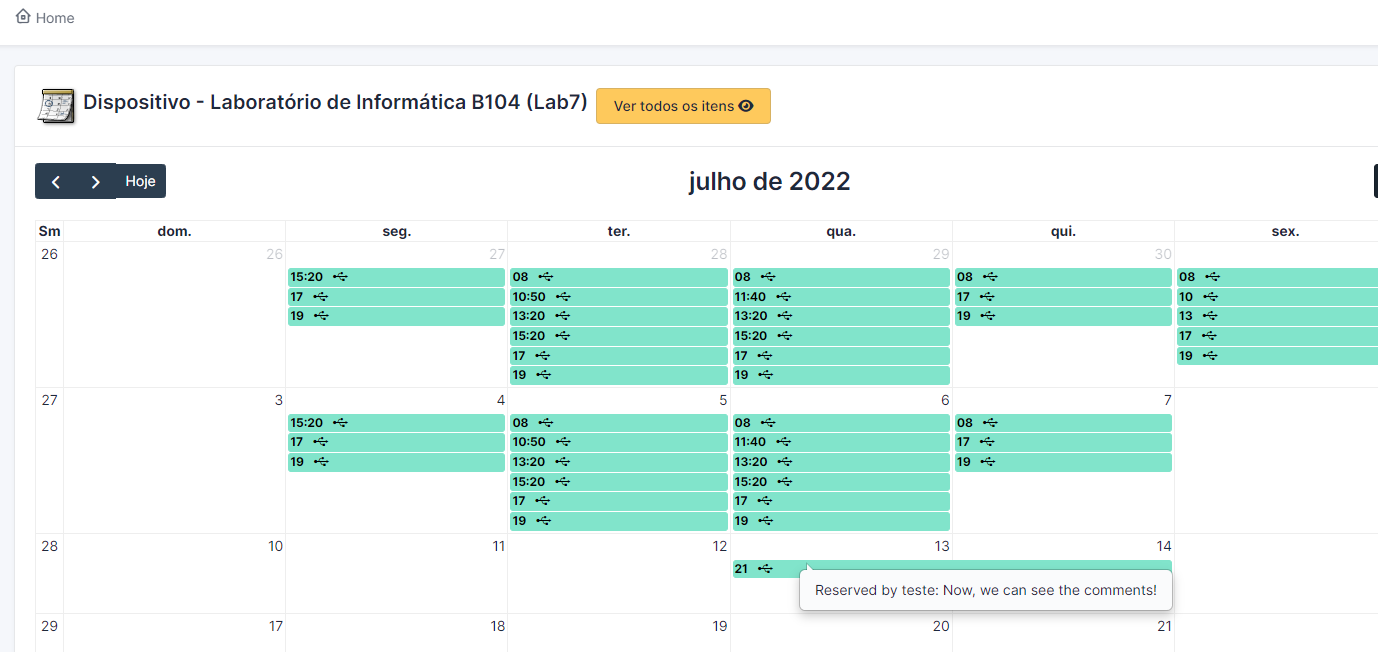Click USB icon of 17 event on Thursday 7
The image size is (1378, 652).
(987, 442)
